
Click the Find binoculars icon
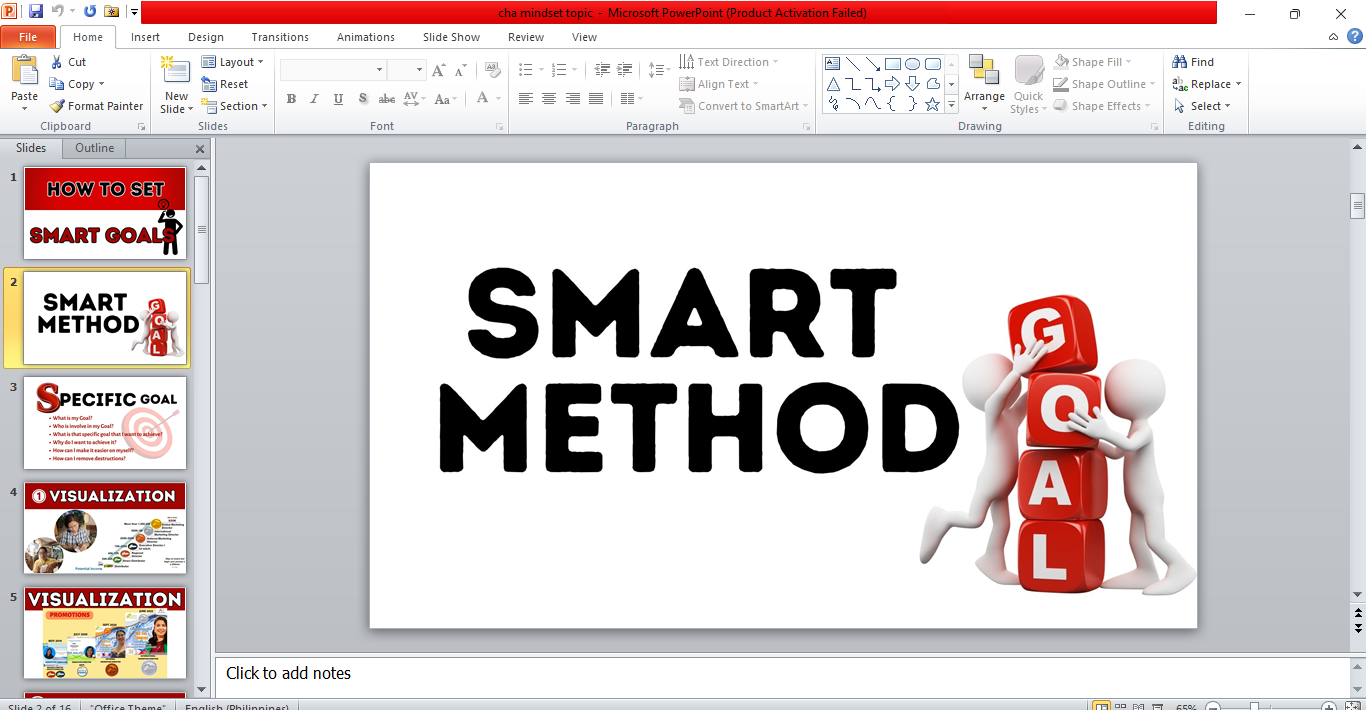pyautogui.click(x=1180, y=62)
